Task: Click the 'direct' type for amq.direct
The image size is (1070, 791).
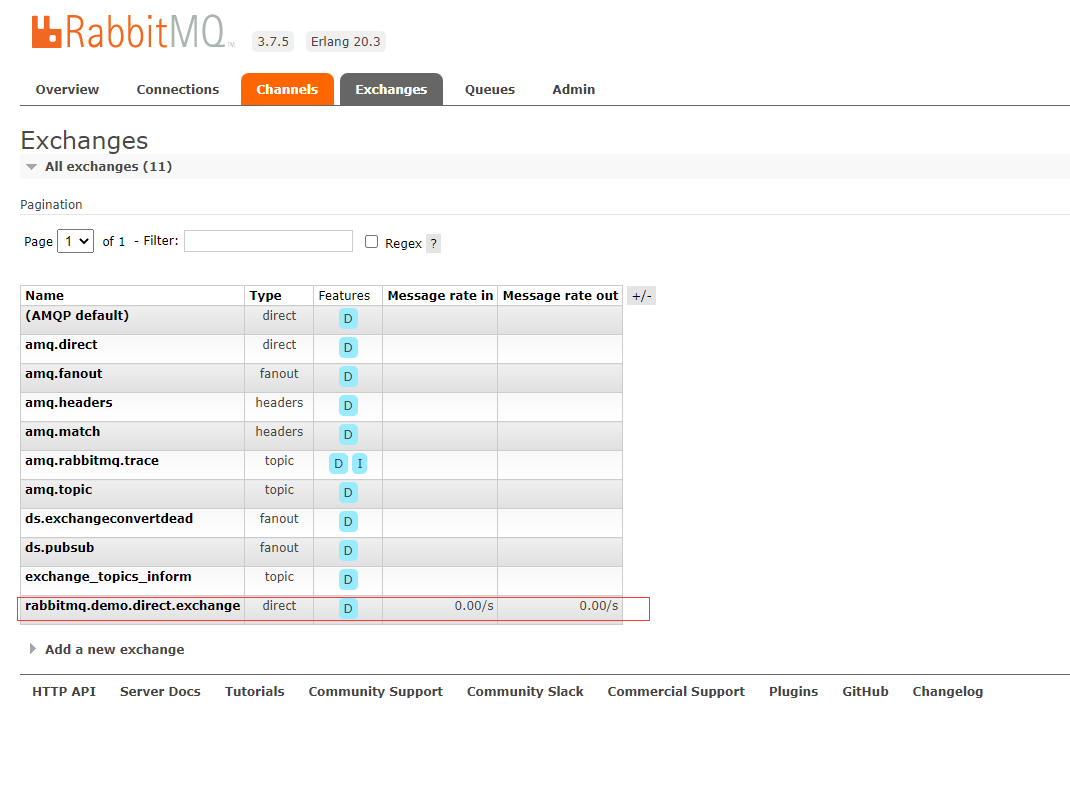Action: (279, 345)
